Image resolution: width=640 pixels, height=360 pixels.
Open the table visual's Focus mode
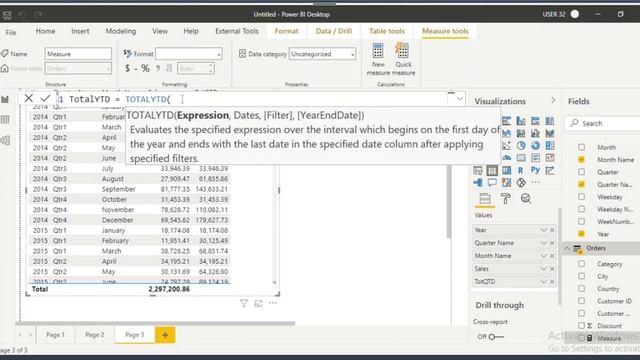[x=258, y=303]
